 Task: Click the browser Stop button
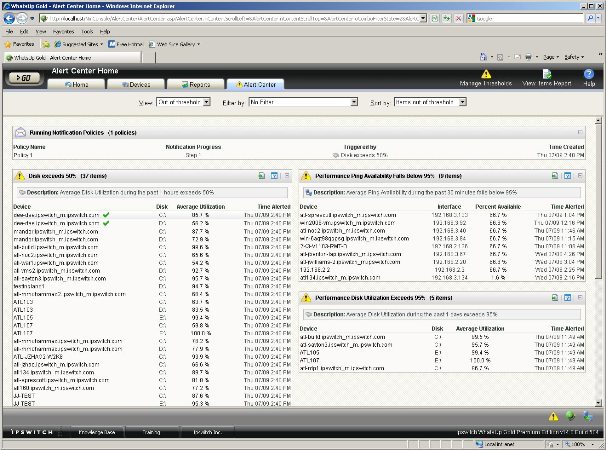(458, 18)
